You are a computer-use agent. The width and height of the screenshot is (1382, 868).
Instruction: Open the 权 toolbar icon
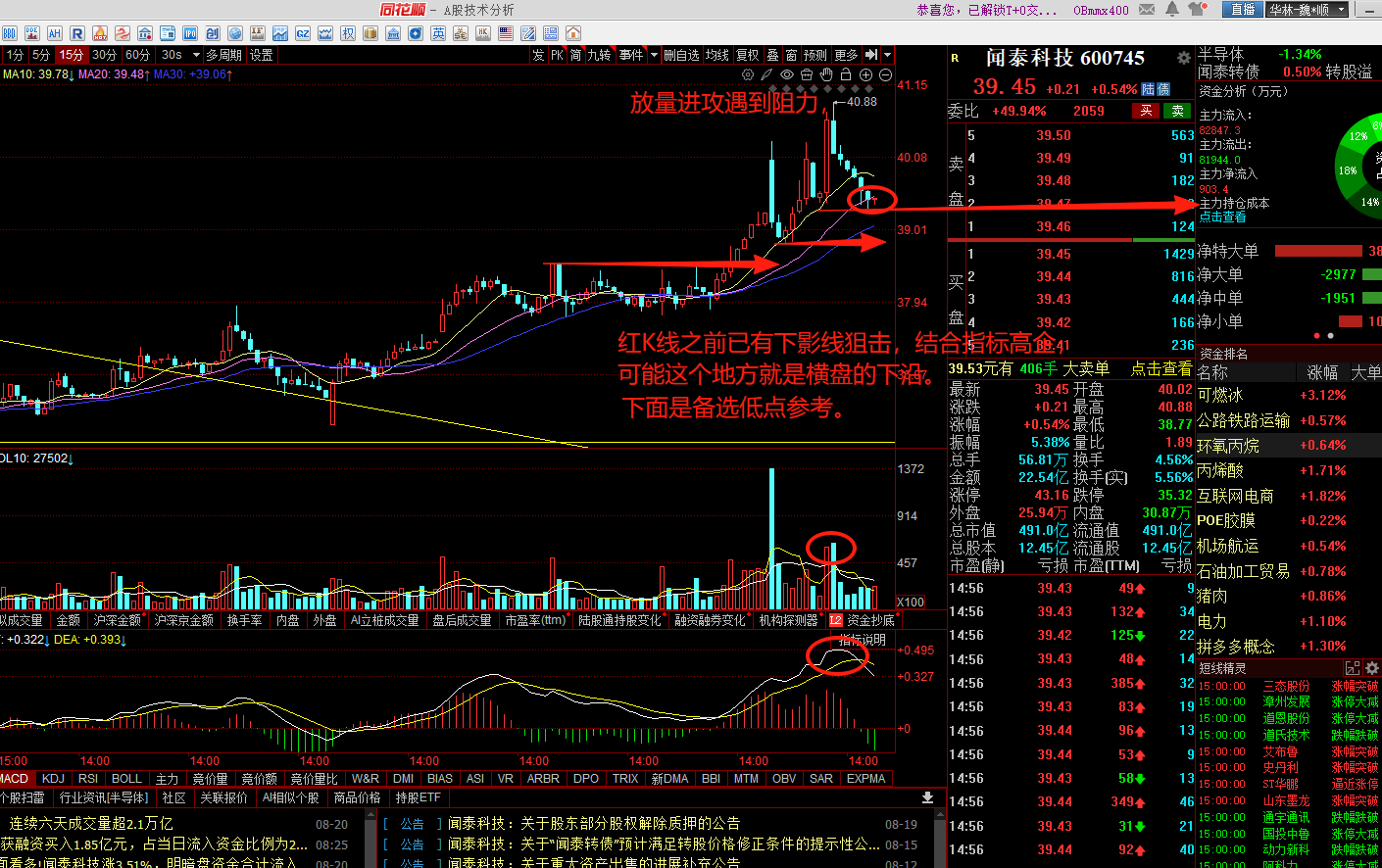tap(348, 33)
